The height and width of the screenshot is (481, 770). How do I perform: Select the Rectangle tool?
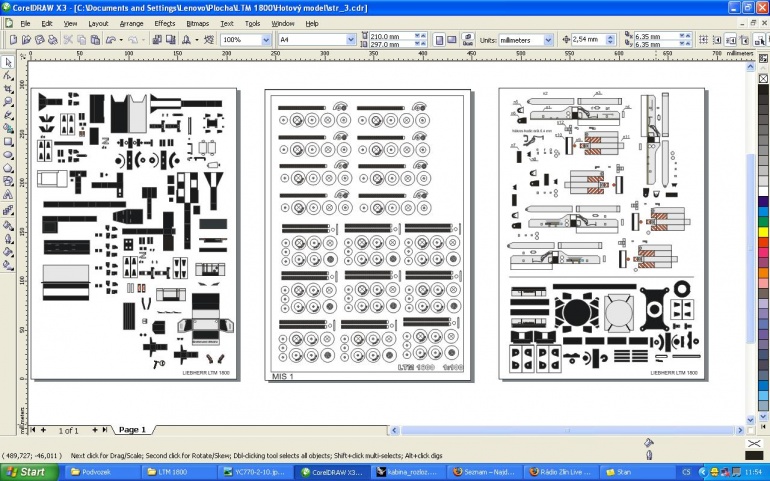point(8,142)
